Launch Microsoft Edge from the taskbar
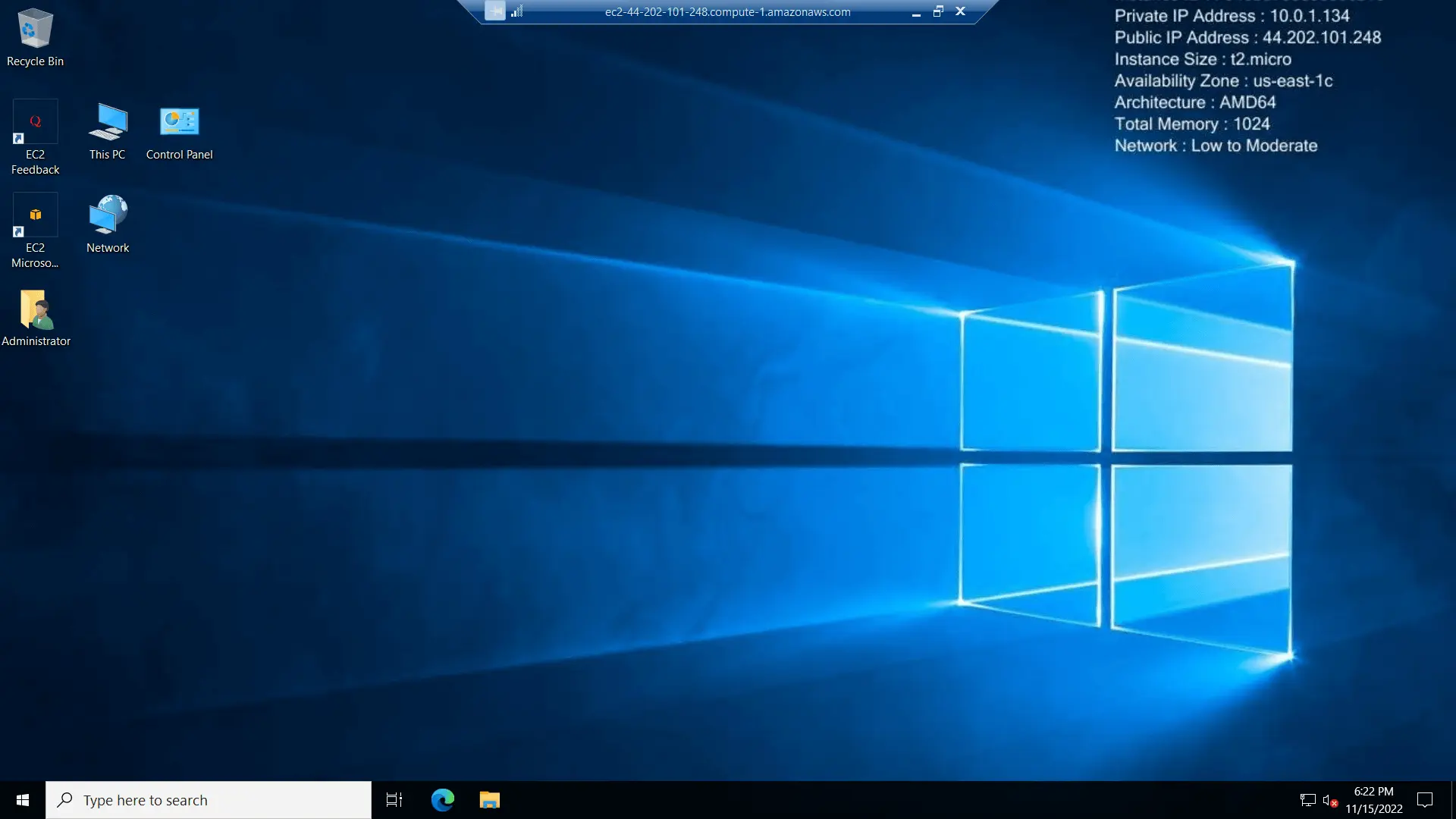Viewport: 1456px width, 819px height. click(x=443, y=800)
